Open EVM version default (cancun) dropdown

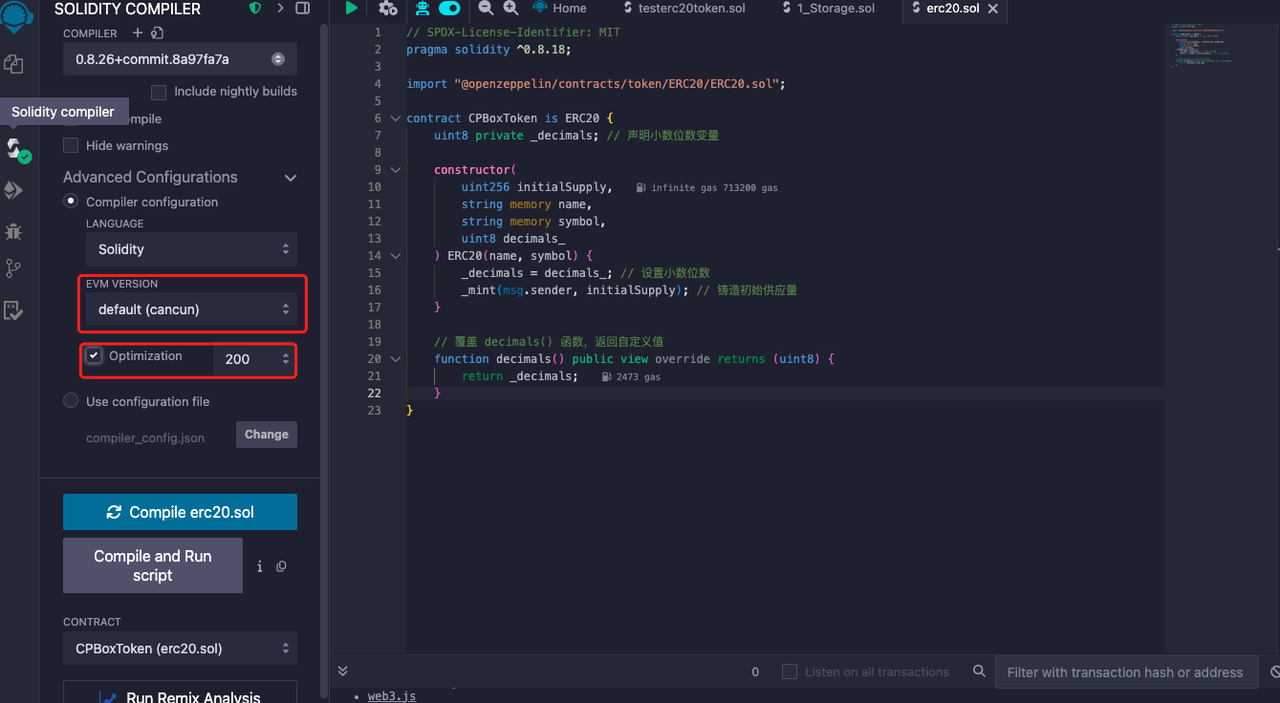(191, 309)
